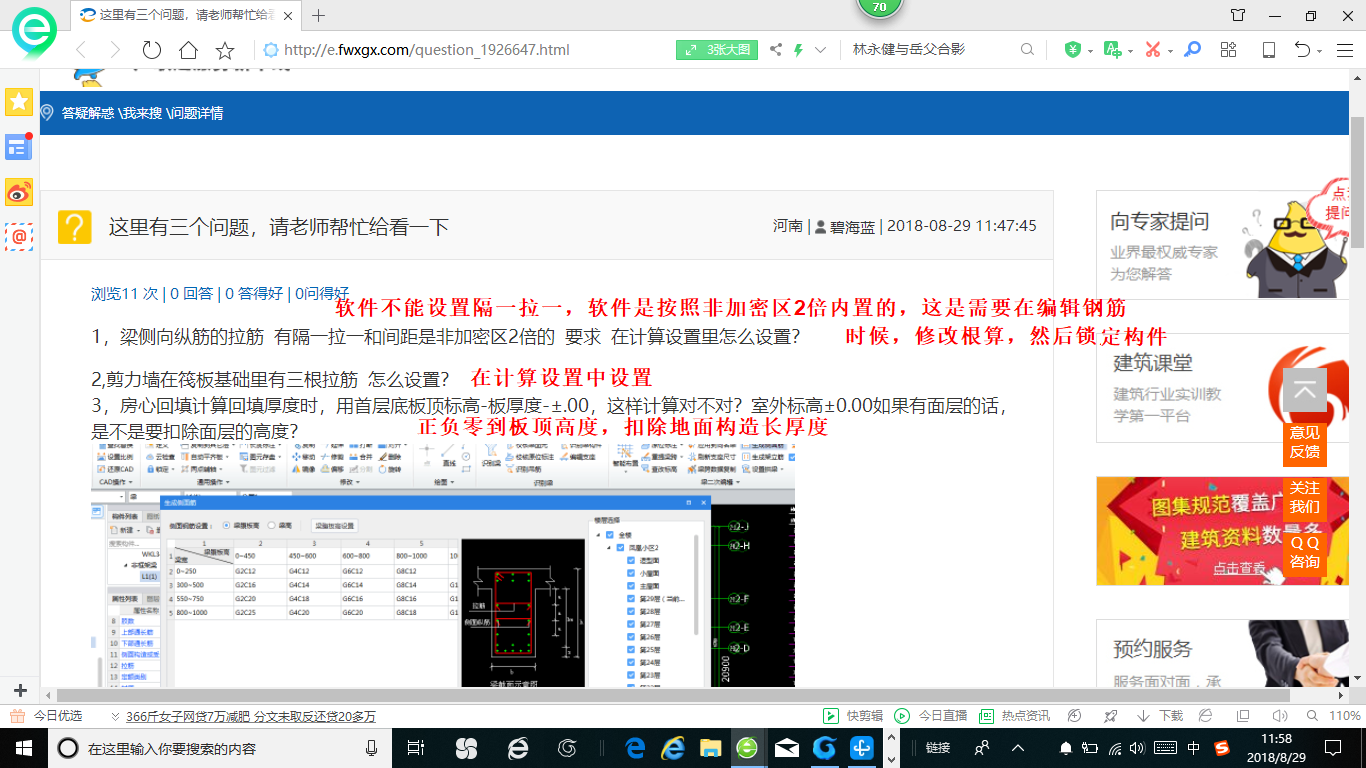Expand dropdown arrow next to scissors icon
The height and width of the screenshot is (768, 1366).
pos(1170,51)
